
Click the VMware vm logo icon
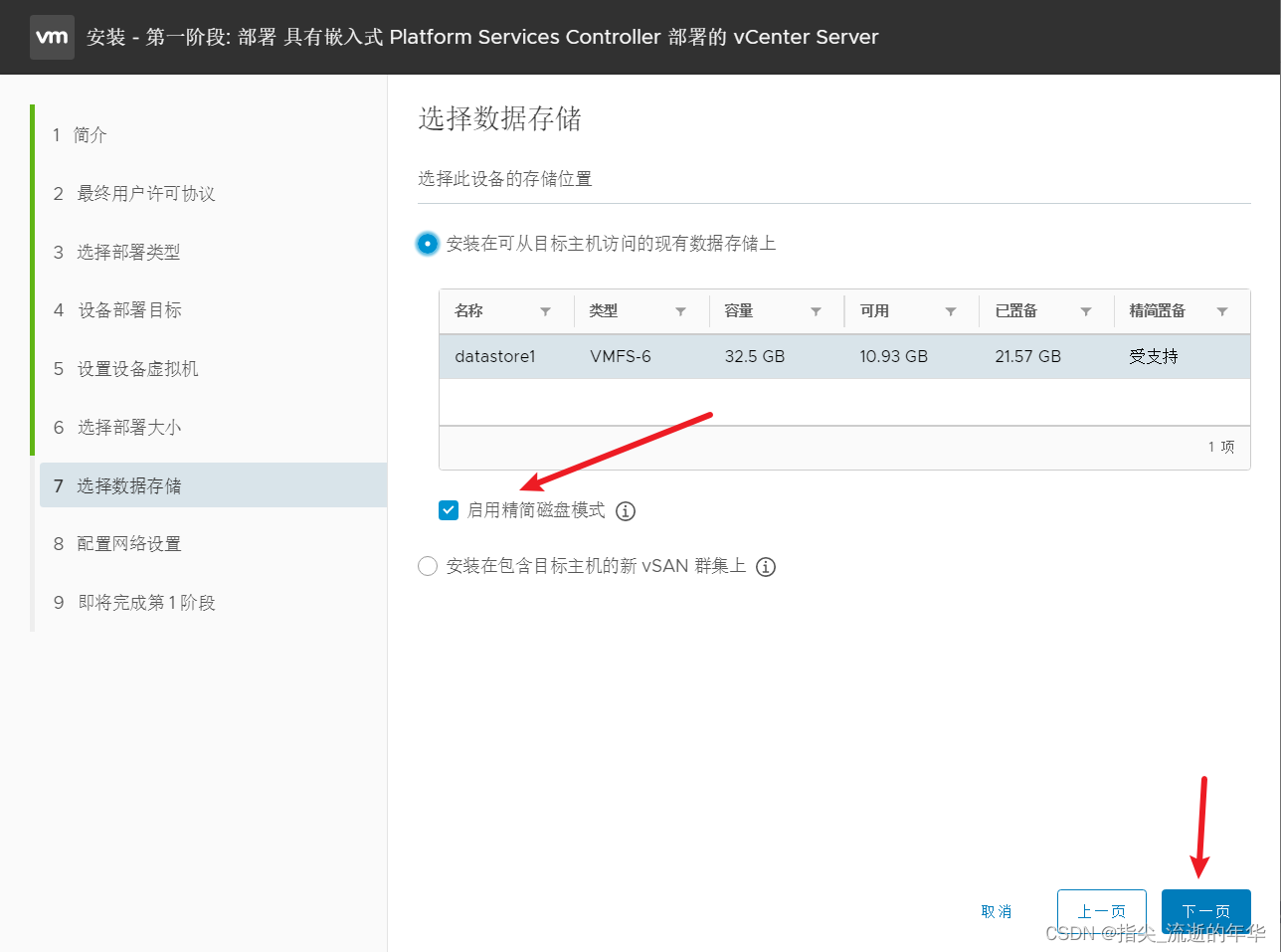[52, 37]
